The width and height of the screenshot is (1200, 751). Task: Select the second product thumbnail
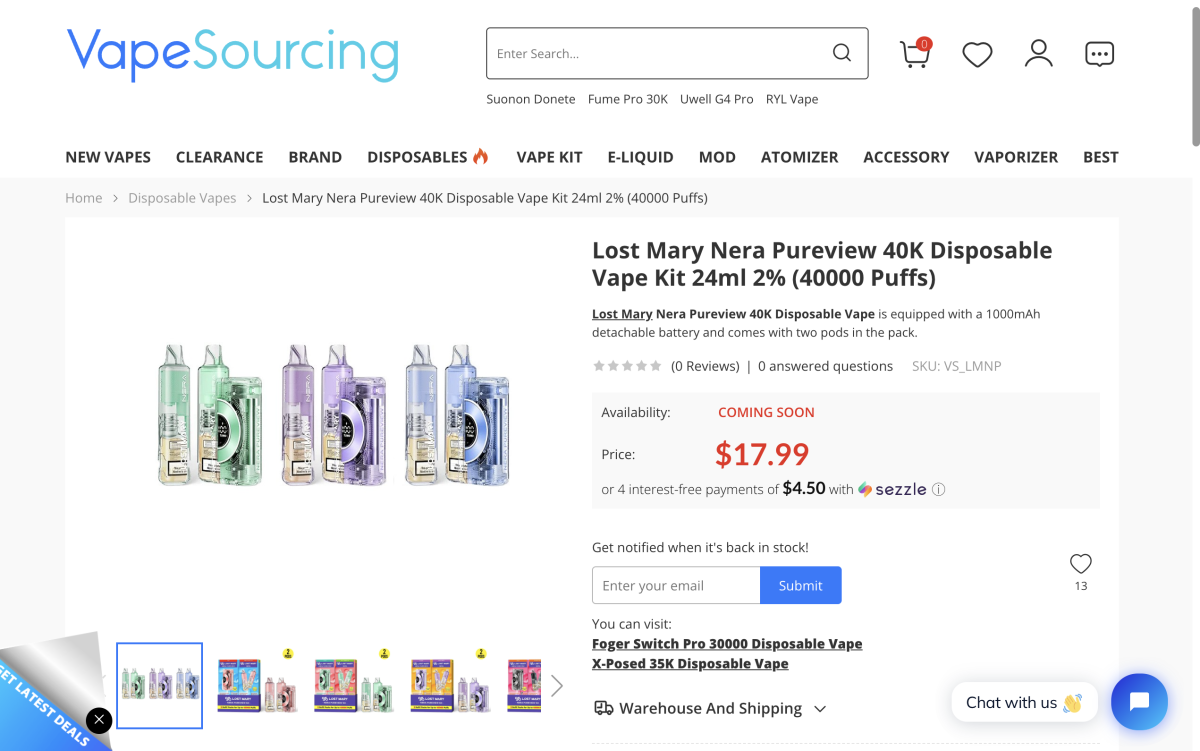[x=257, y=685]
